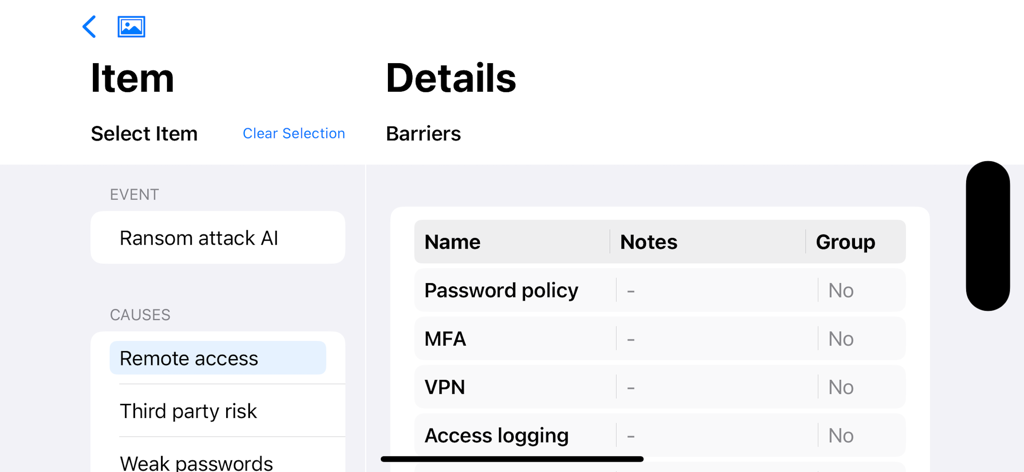The height and width of the screenshot is (472, 1024).
Task: Click the Clear Selection link
Action: [293, 133]
